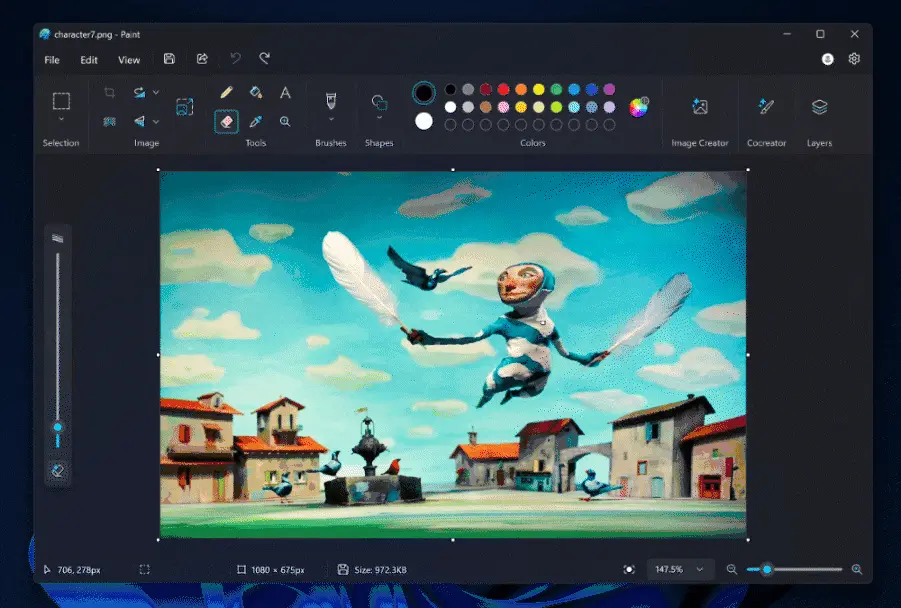Open the File menu
Image resolution: width=901 pixels, height=608 pixels.
point(51,60)
